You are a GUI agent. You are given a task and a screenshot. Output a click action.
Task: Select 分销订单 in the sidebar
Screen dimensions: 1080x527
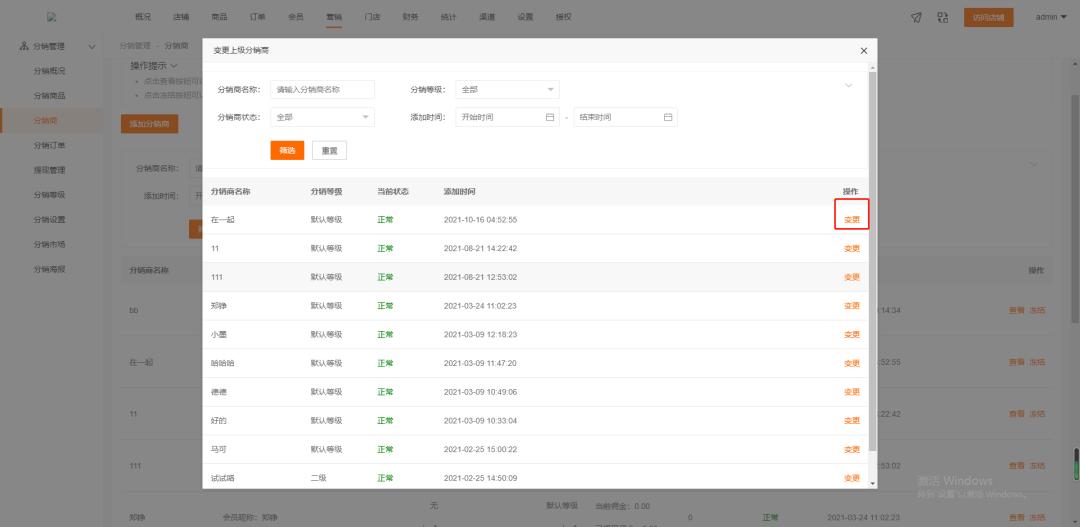49,146
